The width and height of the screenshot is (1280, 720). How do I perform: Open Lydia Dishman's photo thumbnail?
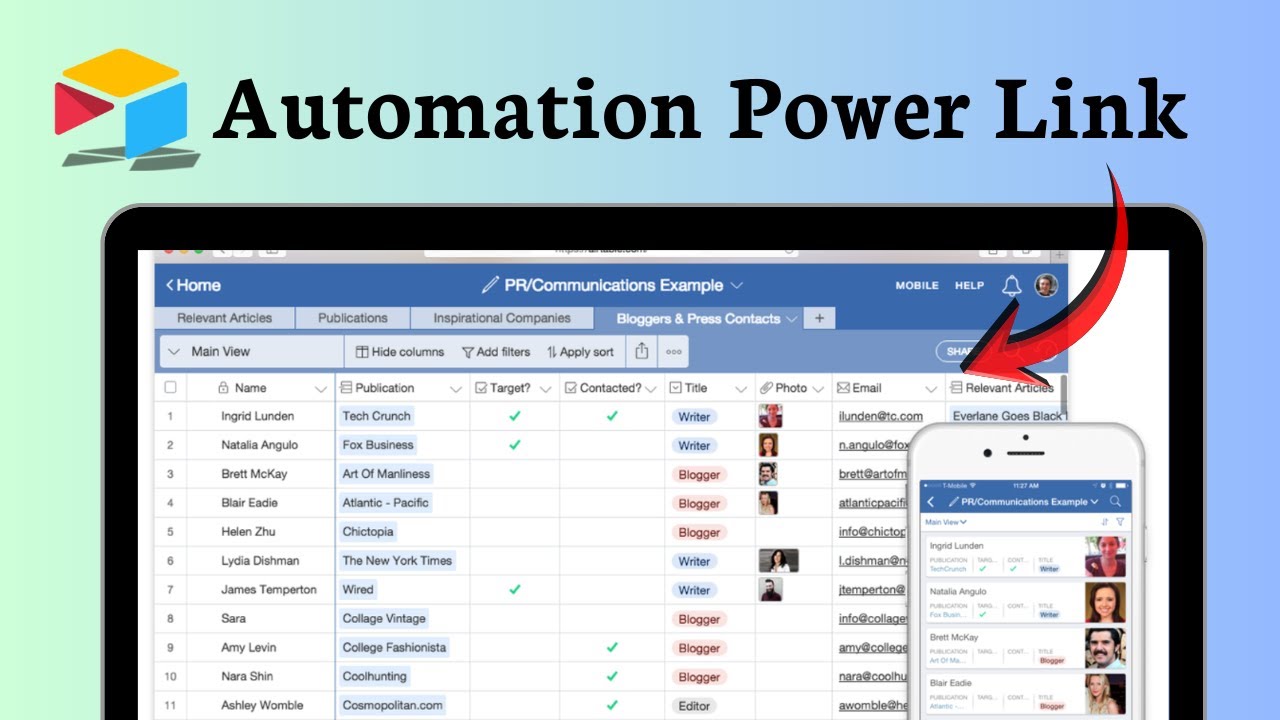(x=778, y=561)
